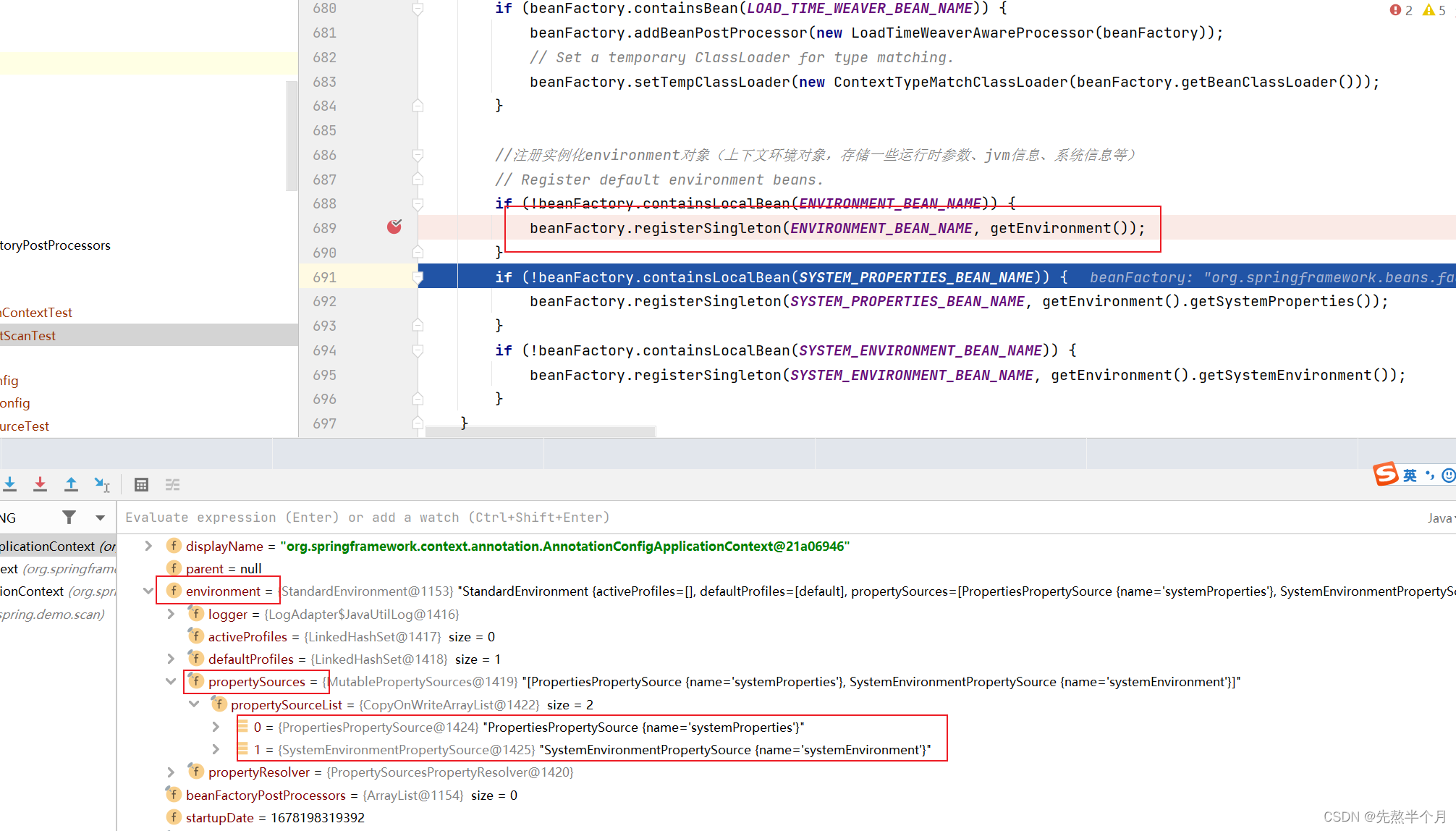Click the Trace Current Stream Chain icon
Screen dimensions: 1456x831
[172, 484]
